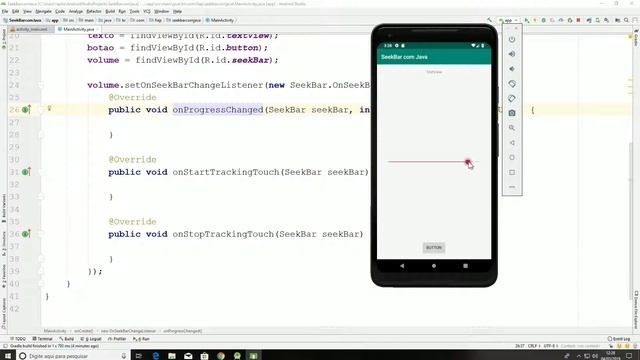Open the Tools menu
640x360 pixels.
(134, 11)
